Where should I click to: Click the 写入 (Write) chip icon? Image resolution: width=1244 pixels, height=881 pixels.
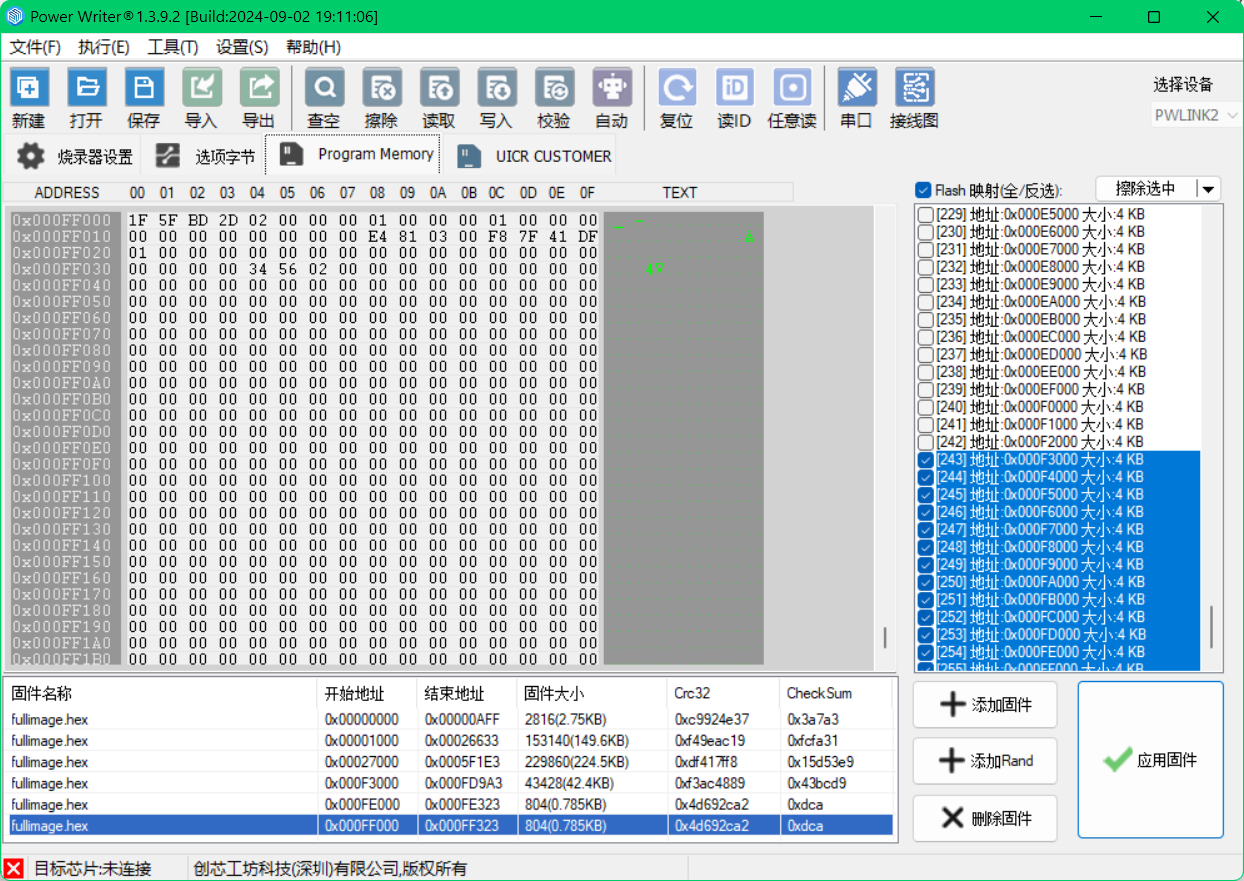[496, 89]
